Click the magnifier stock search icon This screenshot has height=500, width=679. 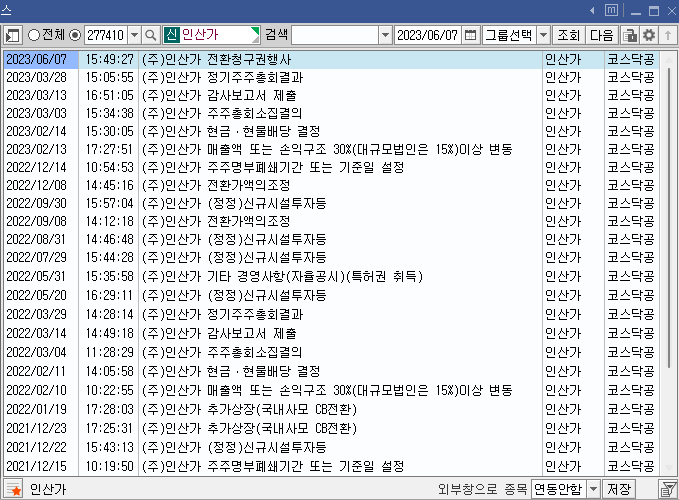coord(151,35)
